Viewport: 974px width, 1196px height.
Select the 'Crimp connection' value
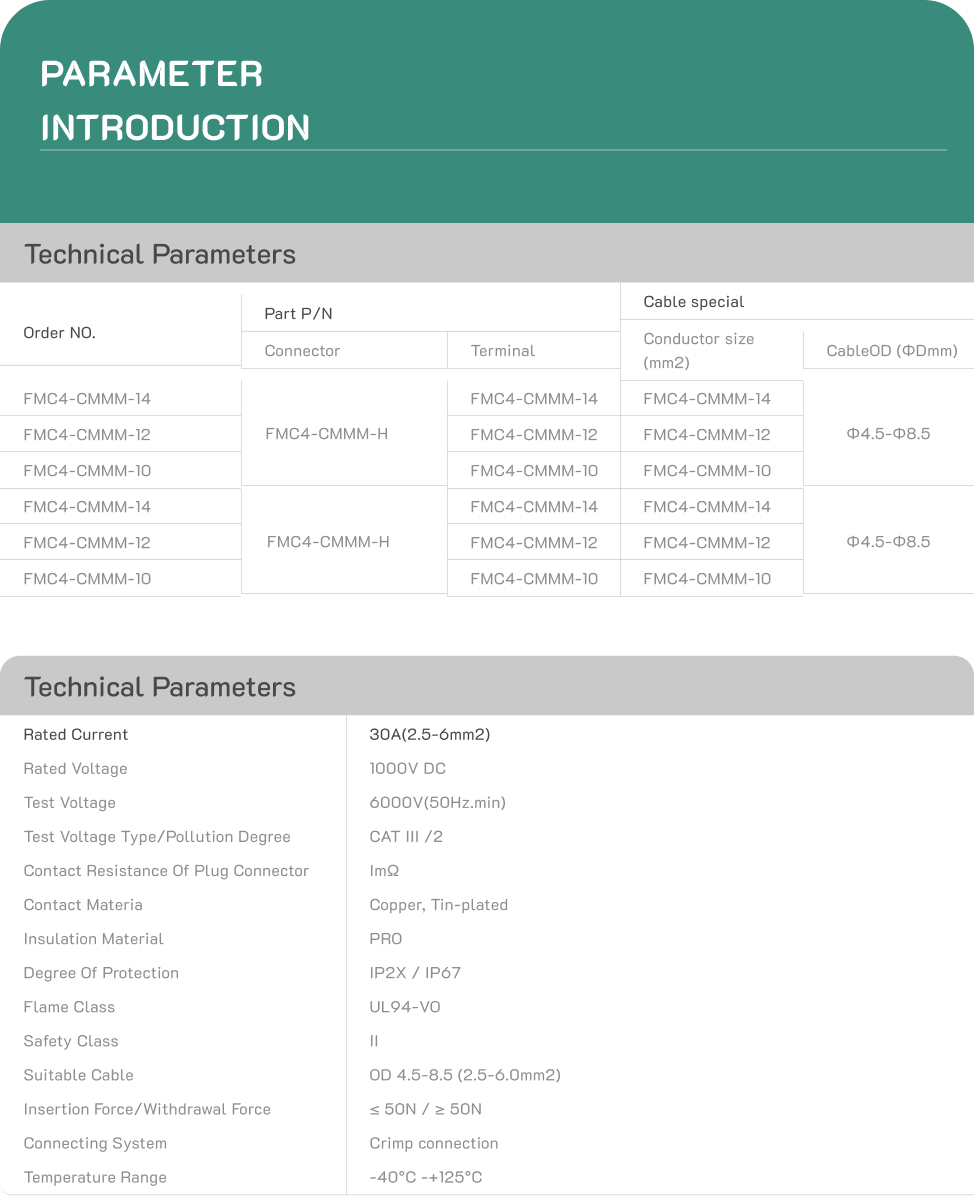(x=433, y=1143)
